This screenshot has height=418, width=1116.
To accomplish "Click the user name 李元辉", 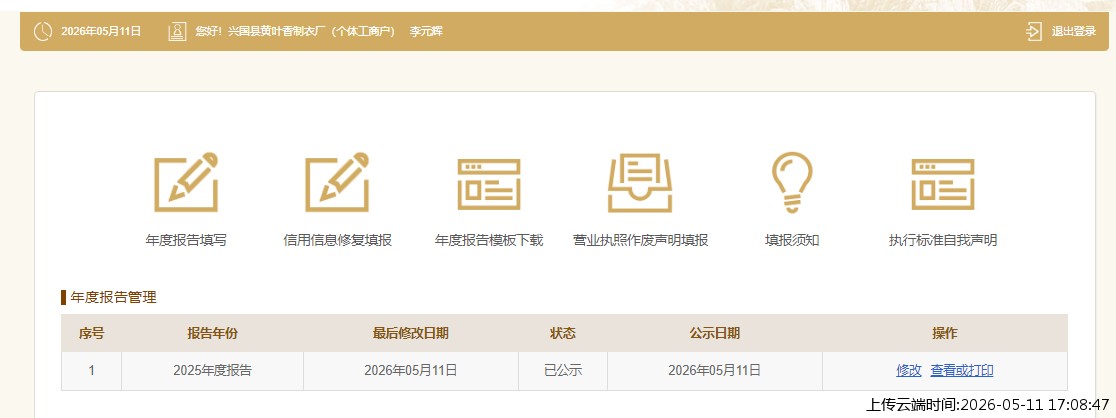I will coord(426,31).
